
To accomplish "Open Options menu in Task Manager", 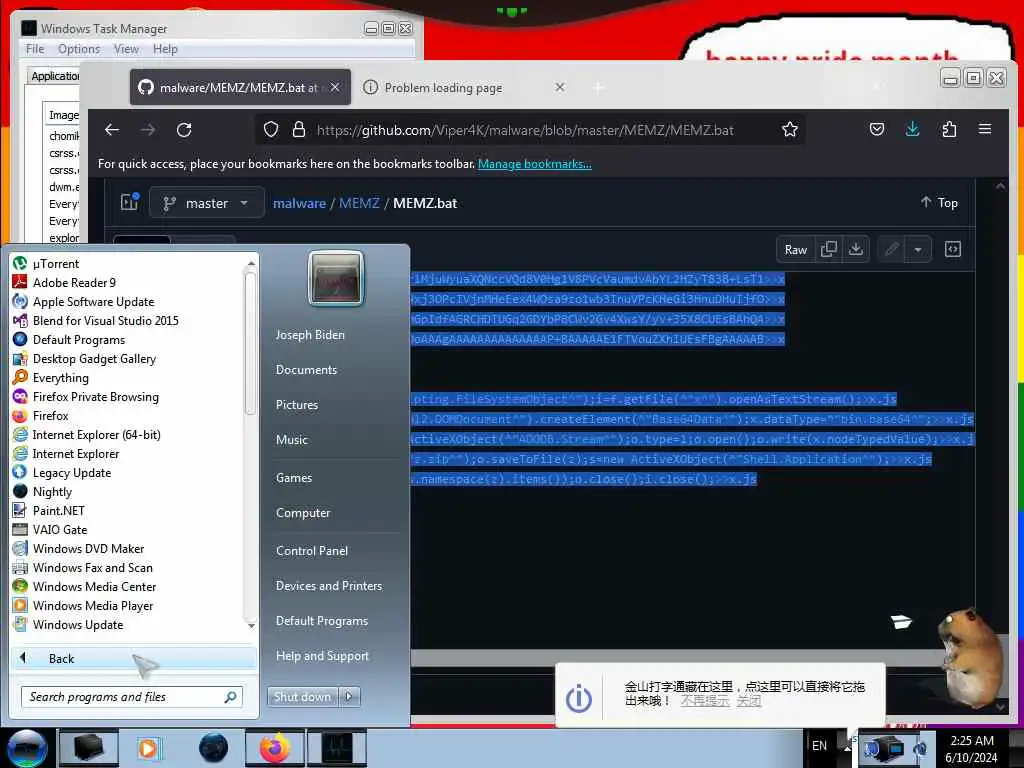I will pos(79,49).
